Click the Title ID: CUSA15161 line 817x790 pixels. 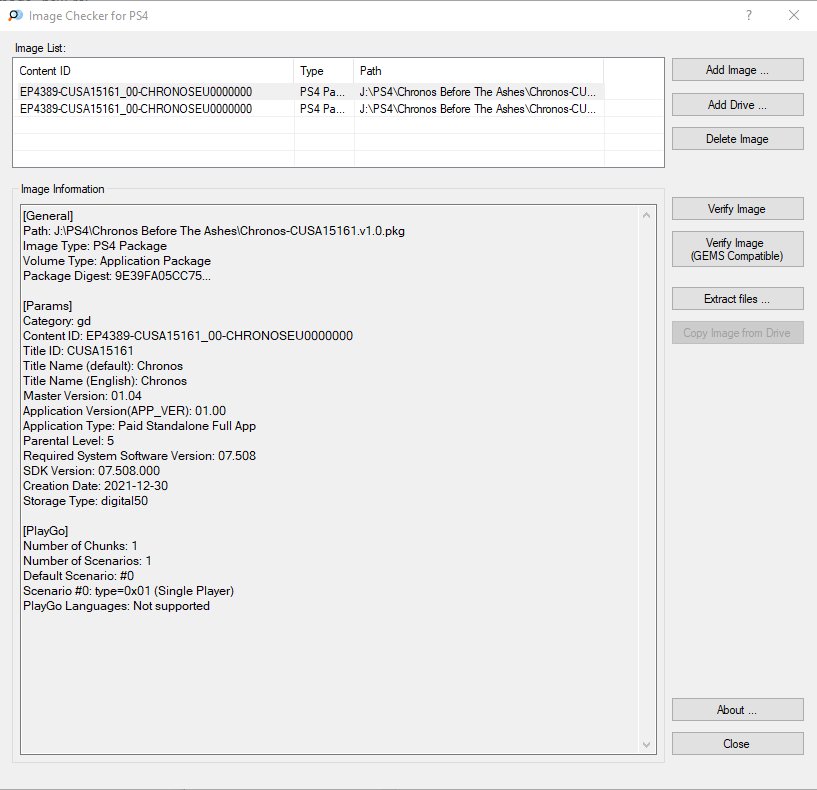[78, 351]
